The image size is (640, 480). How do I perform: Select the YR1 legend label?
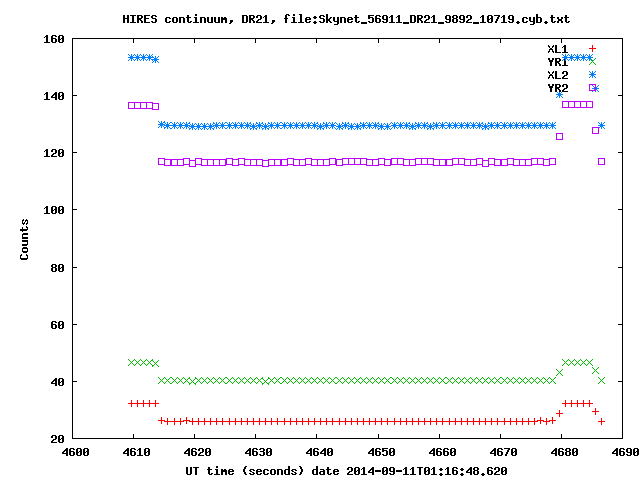pyautogui.click(x=558, y=62)
